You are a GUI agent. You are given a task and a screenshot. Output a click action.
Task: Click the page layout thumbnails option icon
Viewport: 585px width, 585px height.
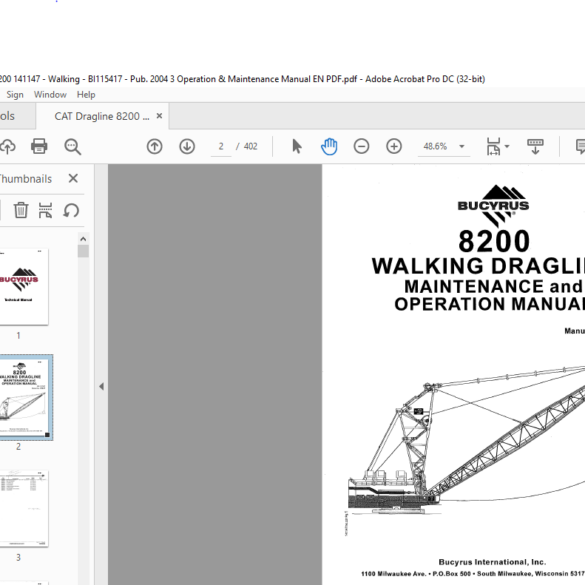point(46,210)
